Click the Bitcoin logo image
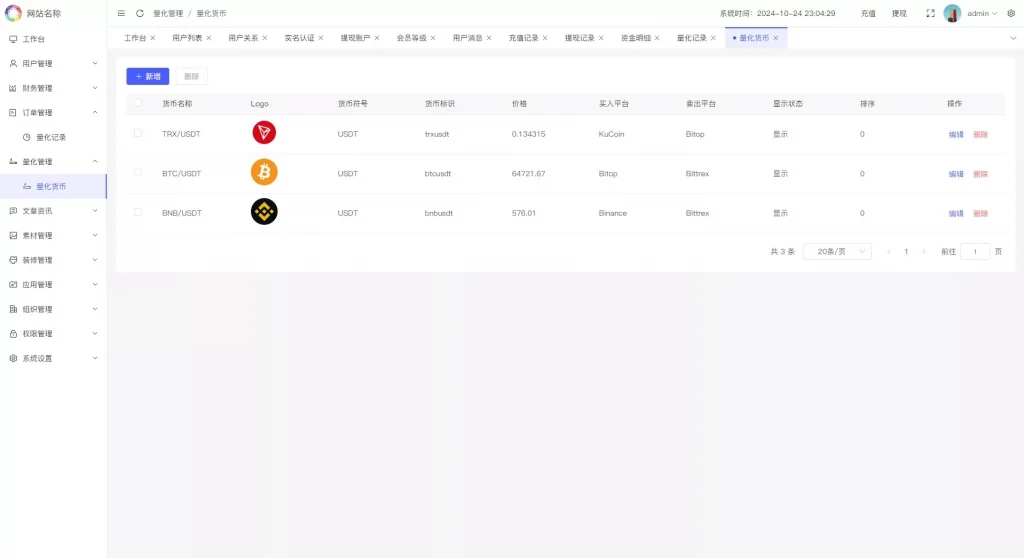Screen dimensions: 1024x558 point(264,172)
